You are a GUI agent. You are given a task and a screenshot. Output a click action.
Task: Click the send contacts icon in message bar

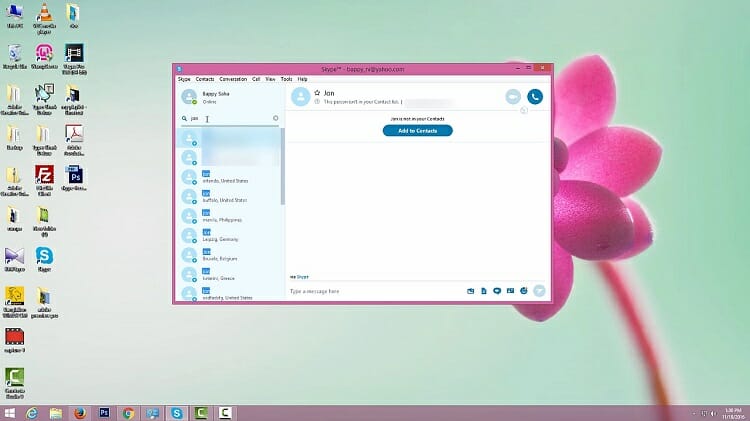click(x=510, y=291)
